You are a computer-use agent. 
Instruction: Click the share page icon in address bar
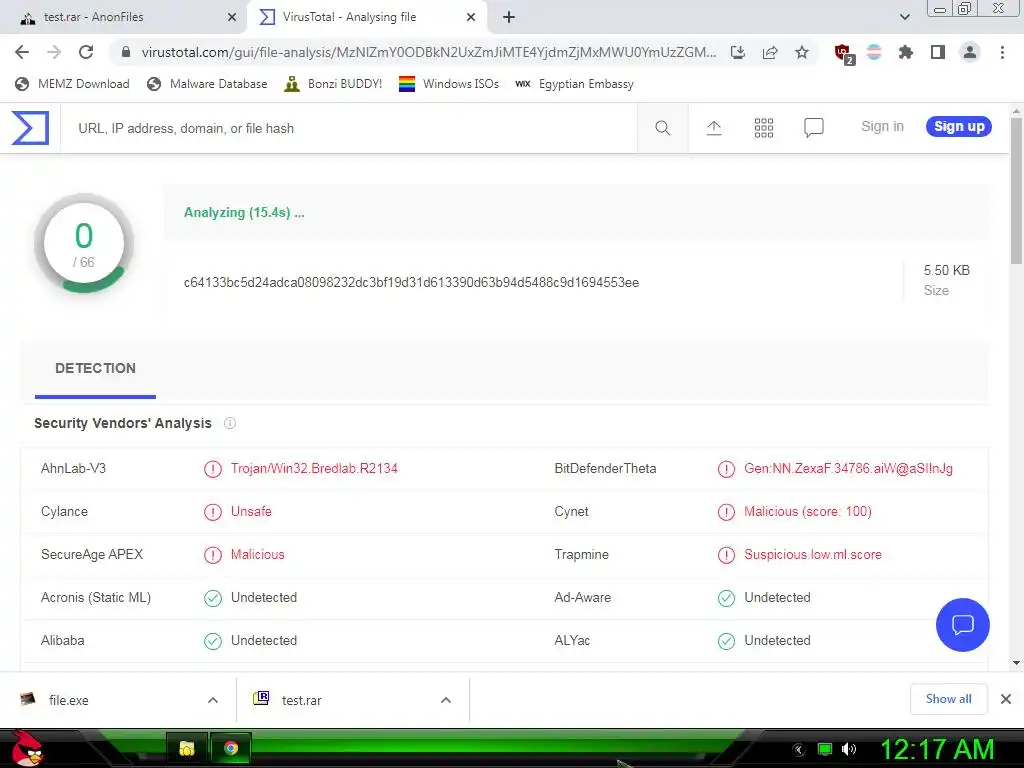(770, 52)
